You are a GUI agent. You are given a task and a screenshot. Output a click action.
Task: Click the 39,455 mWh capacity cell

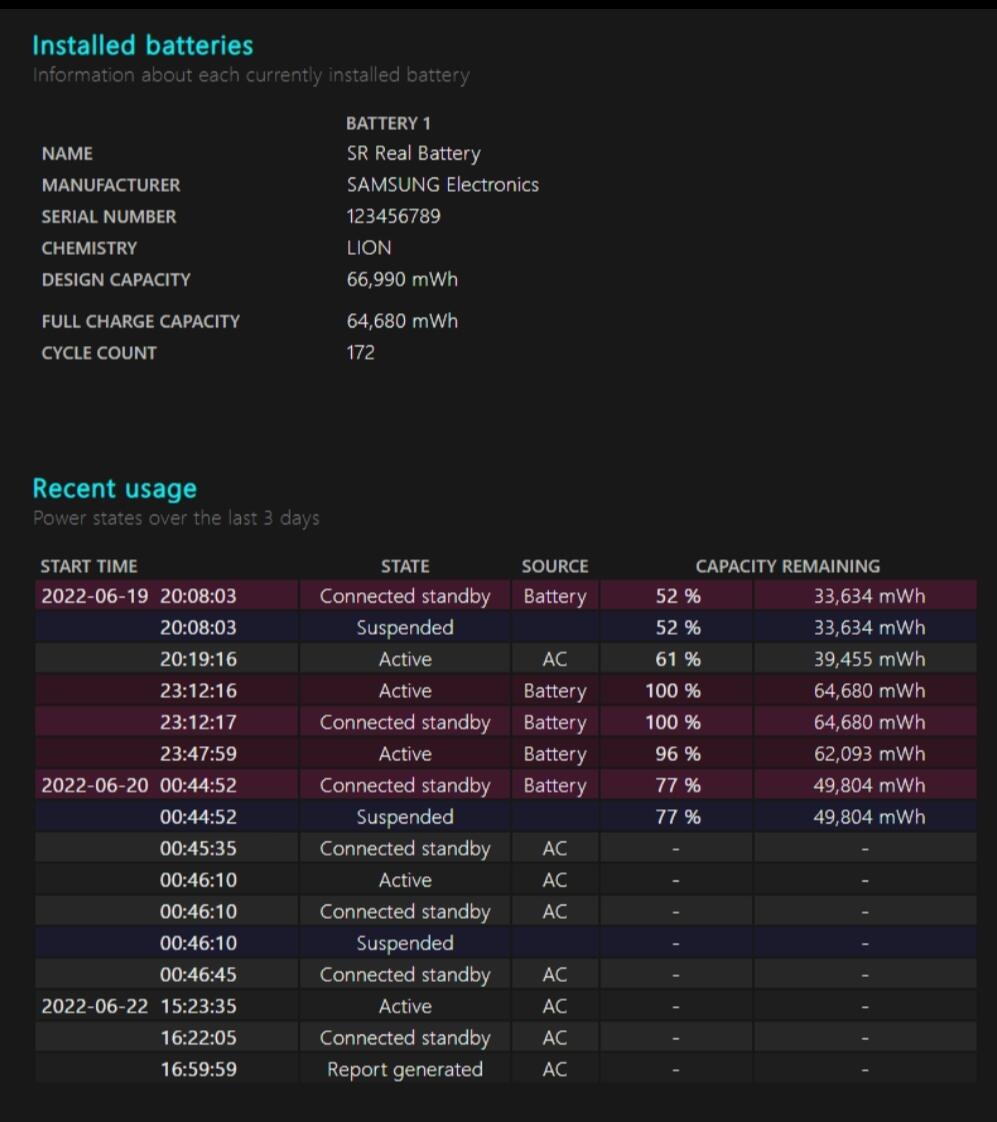(x=868, y=659)
